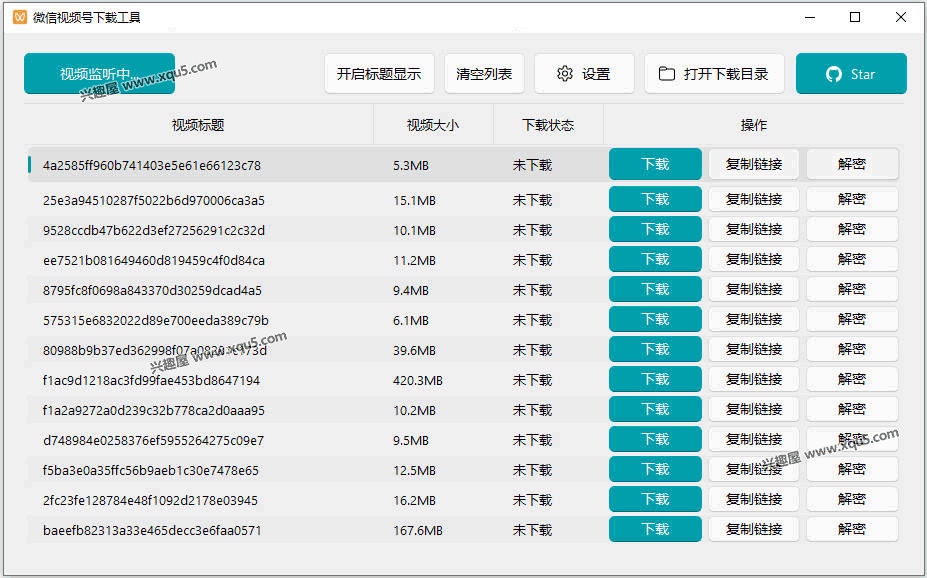Image resolution: width=927 pixels, height=578 pixels.
Task: Download the 9.4MB video
Action: click(655, 290)
